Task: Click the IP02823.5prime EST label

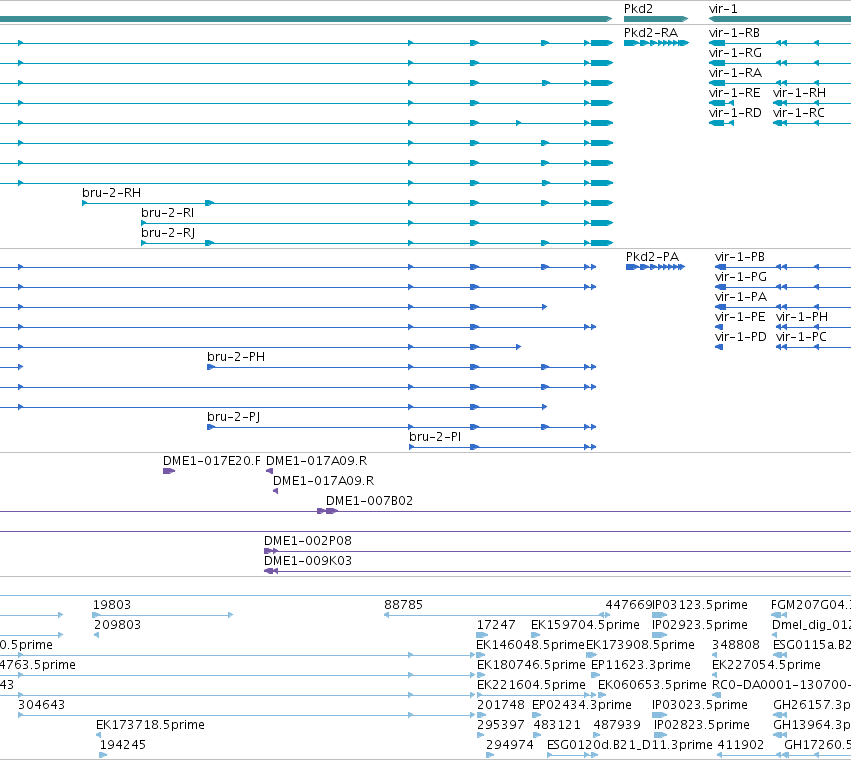Action: click(x=702, y=725)
